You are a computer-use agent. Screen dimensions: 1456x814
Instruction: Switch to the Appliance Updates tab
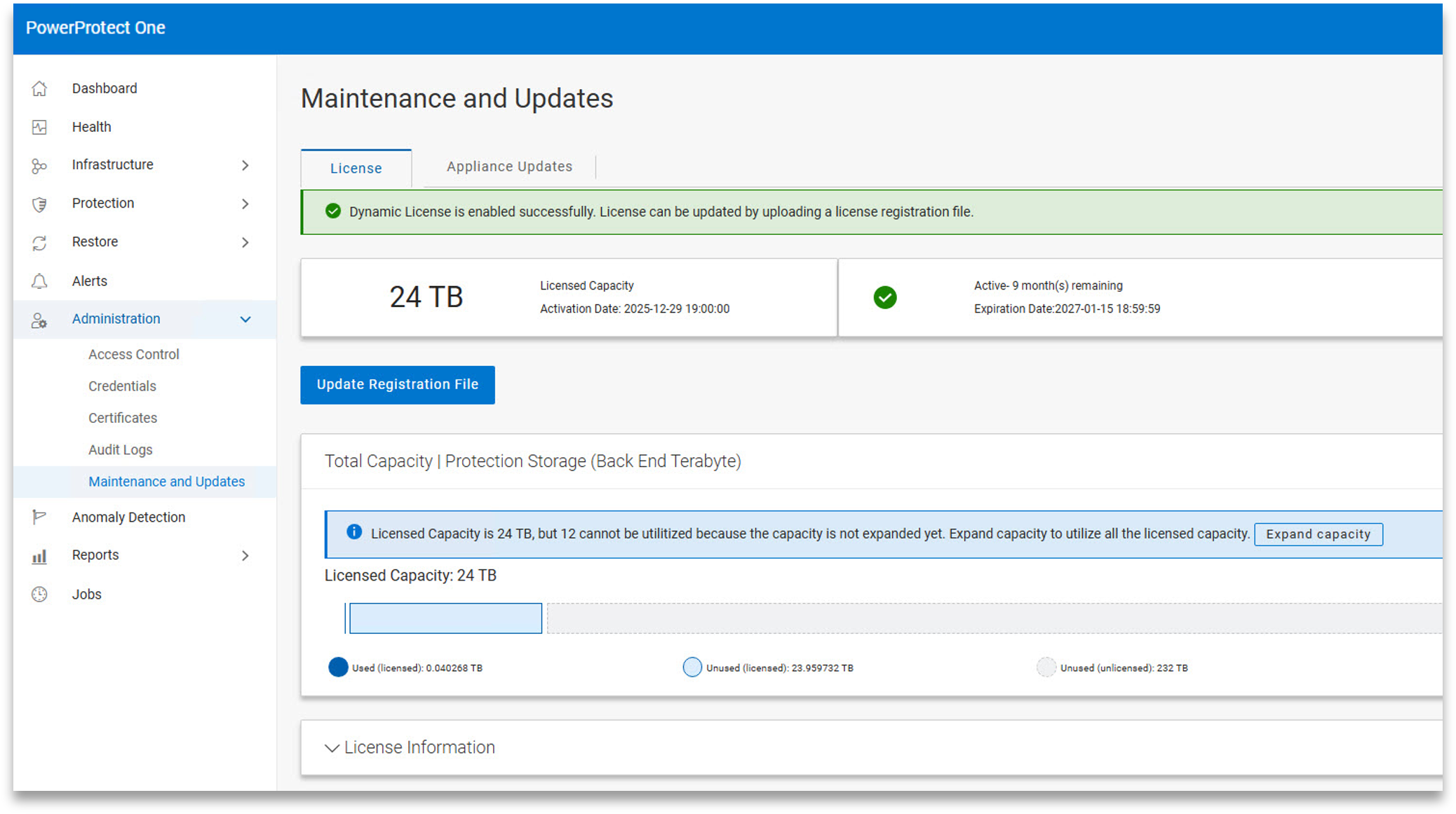coord(510,167)
